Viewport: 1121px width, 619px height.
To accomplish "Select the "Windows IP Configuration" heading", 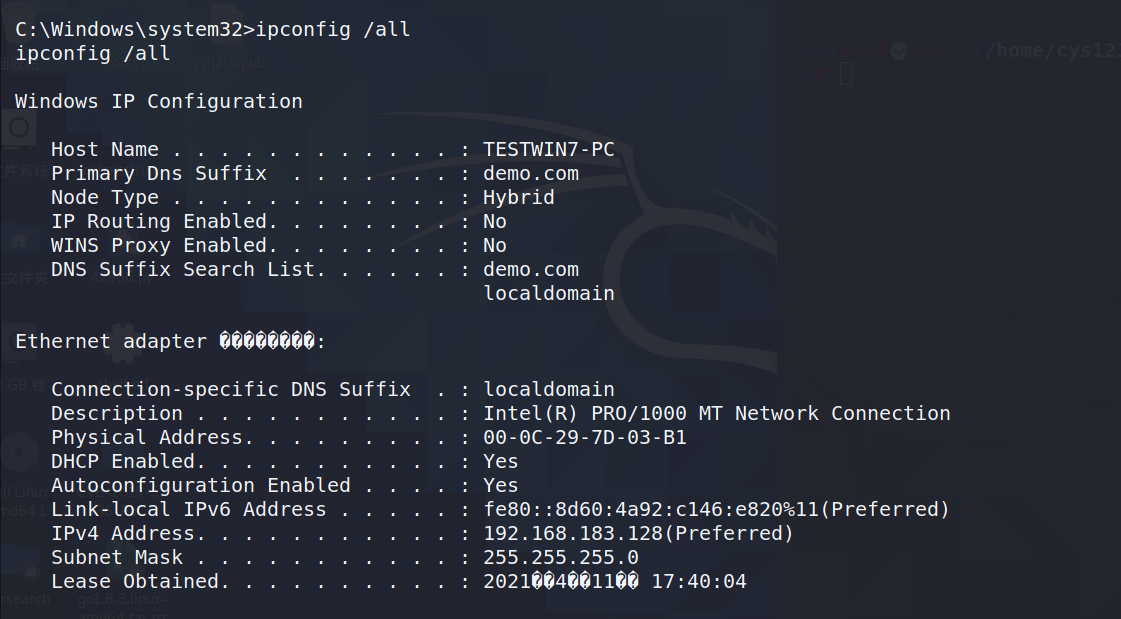I will [x=158, y=101].
